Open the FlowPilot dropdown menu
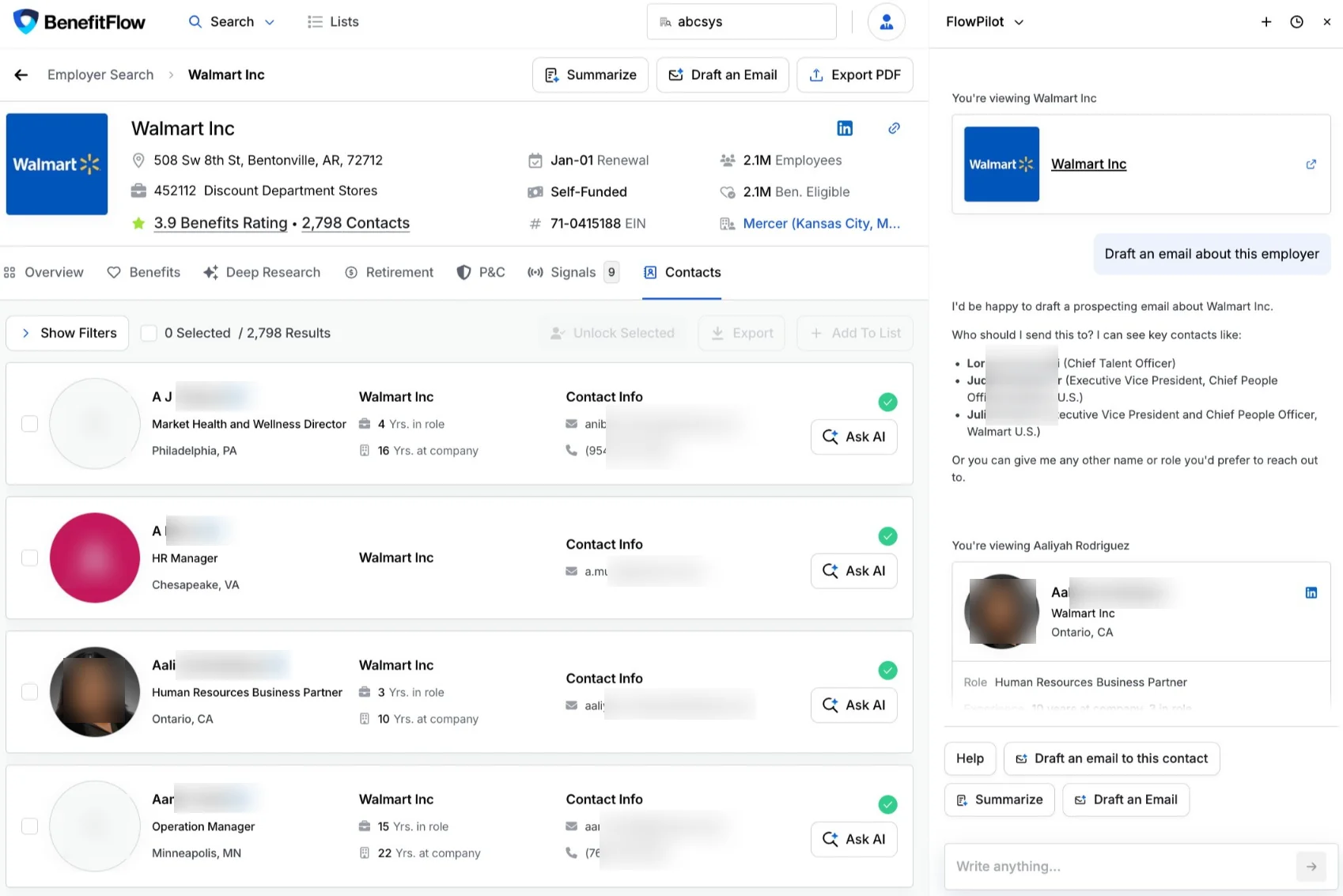The height and width of the screenshot is (896, 1343). [x=985, y=21]
